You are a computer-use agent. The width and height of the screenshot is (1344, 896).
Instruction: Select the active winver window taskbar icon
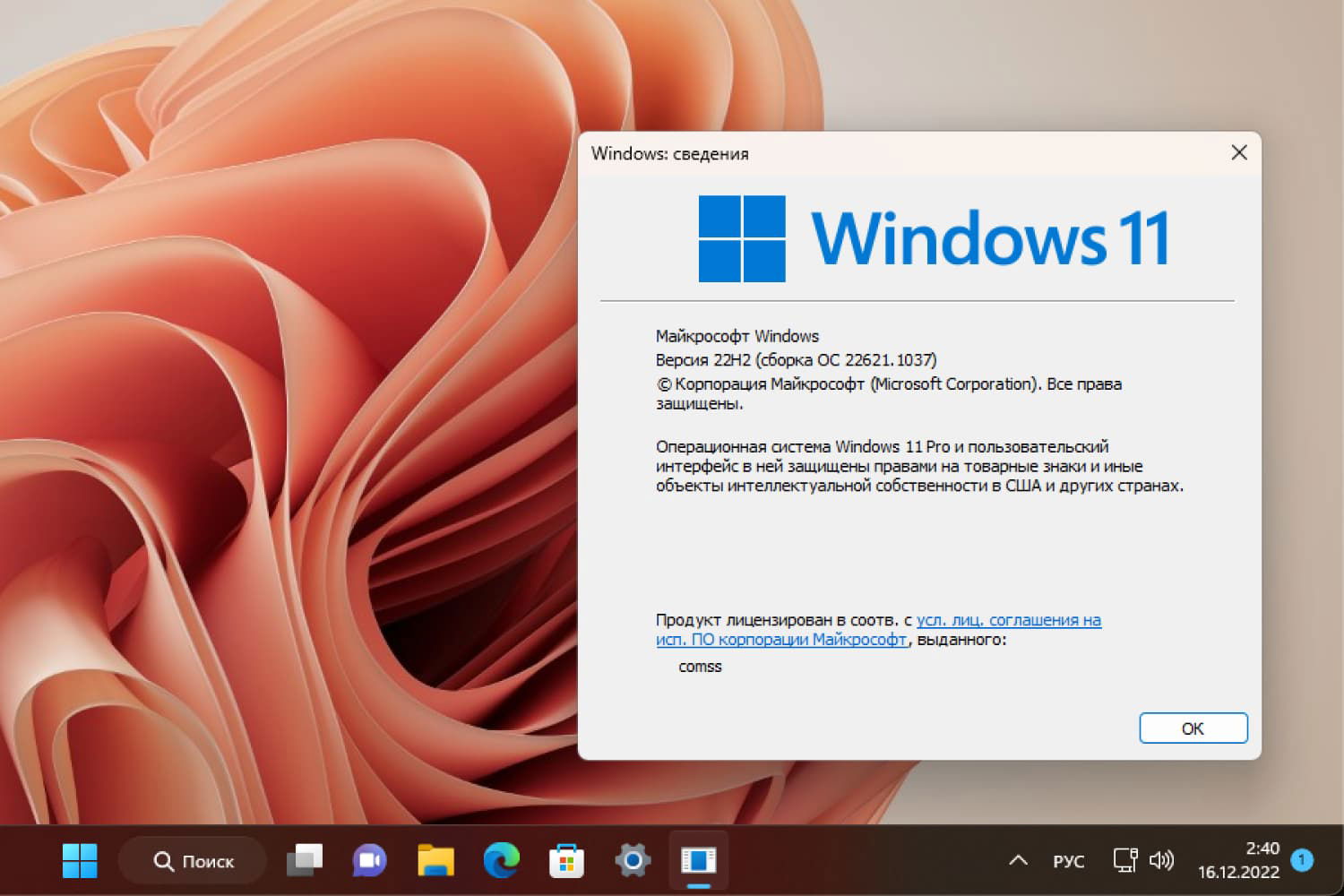point(698,861)
